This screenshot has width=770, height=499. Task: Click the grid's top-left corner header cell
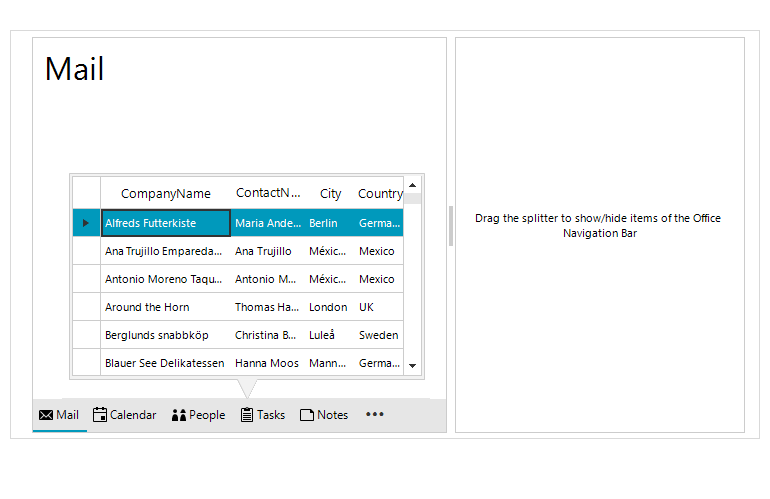(86, 193)
